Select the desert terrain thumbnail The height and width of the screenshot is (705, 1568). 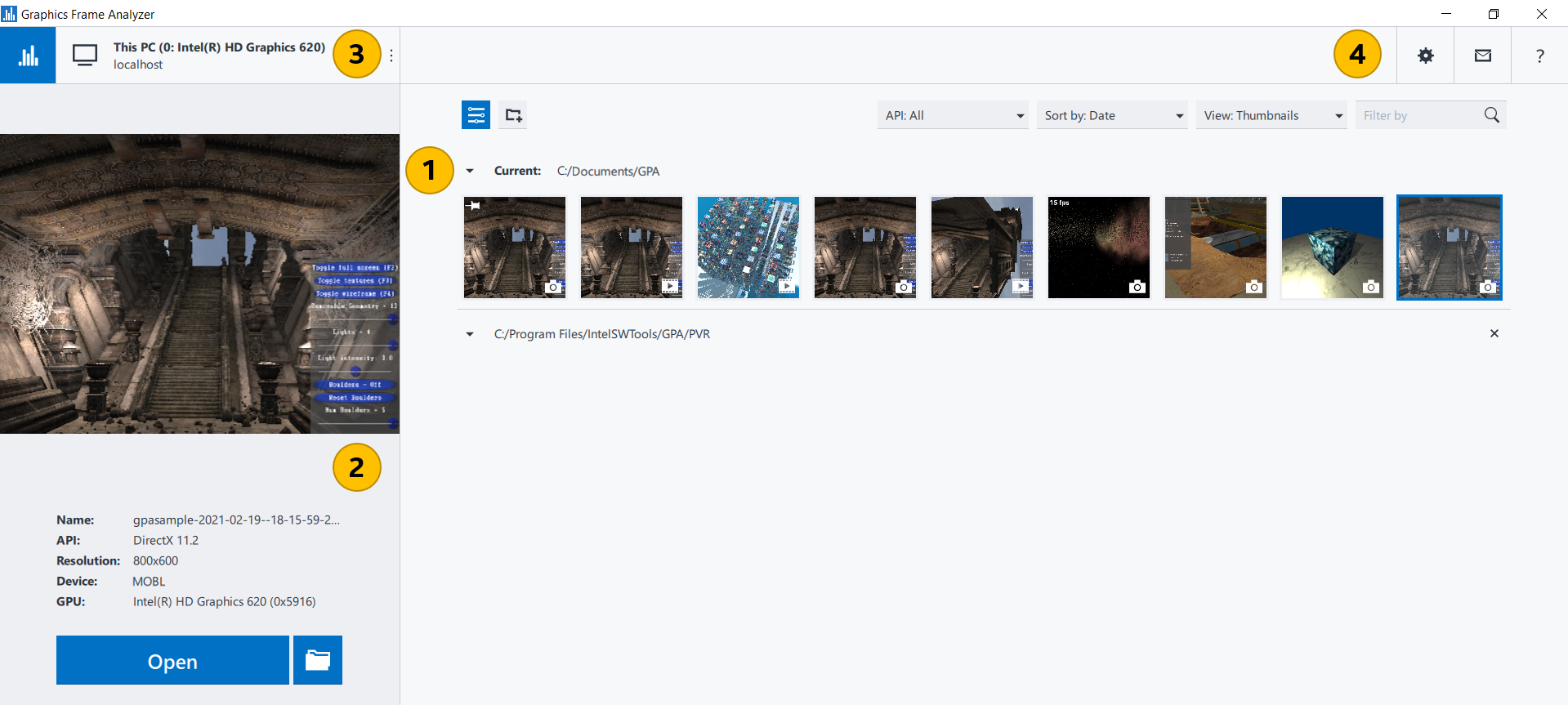tap(1216, 248)
